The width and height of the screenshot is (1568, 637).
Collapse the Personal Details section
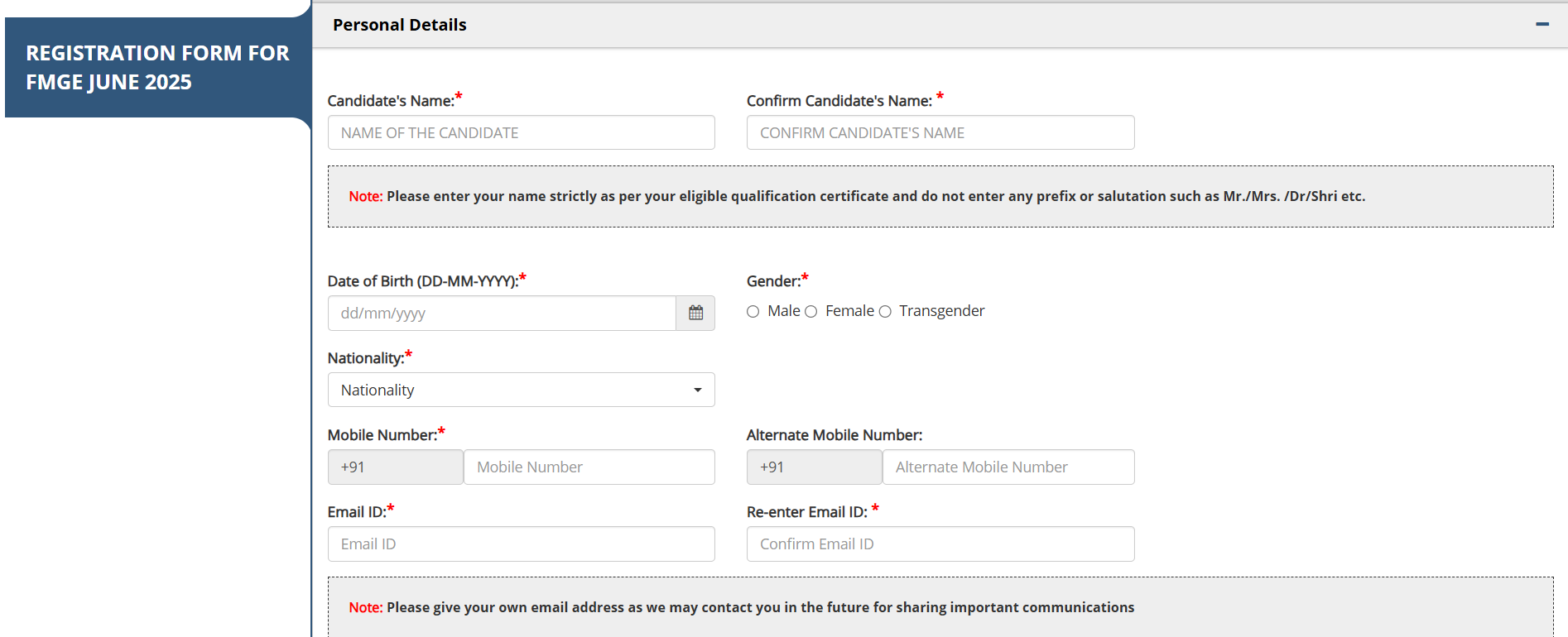coord(1542,25)
